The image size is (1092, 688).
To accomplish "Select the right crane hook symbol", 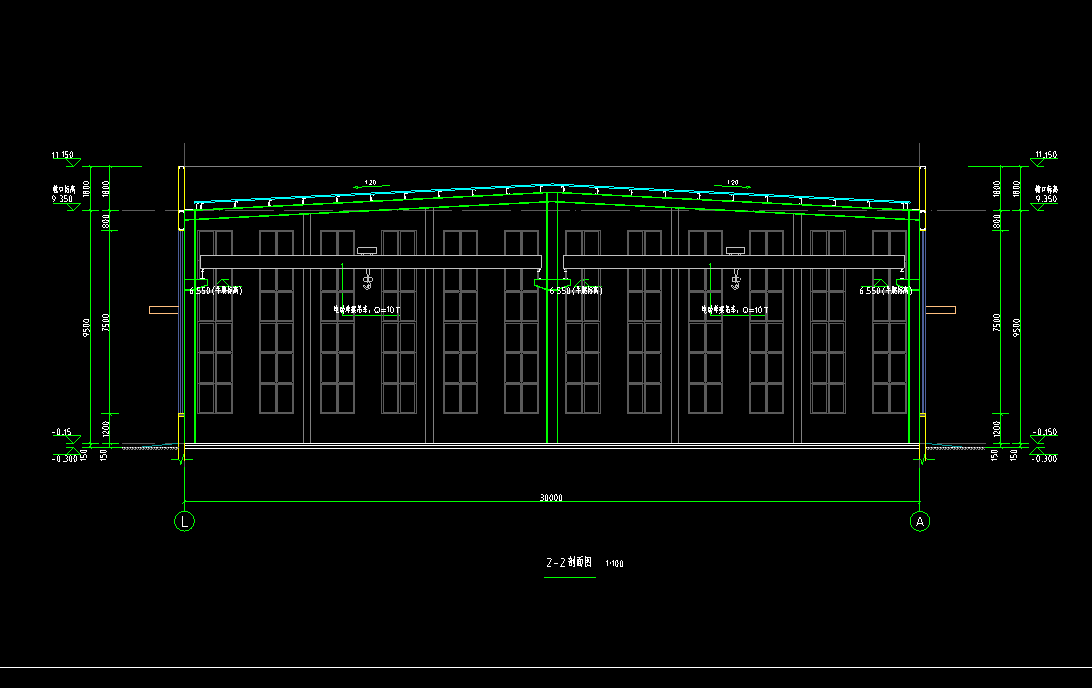I will (x=735, y=281).
